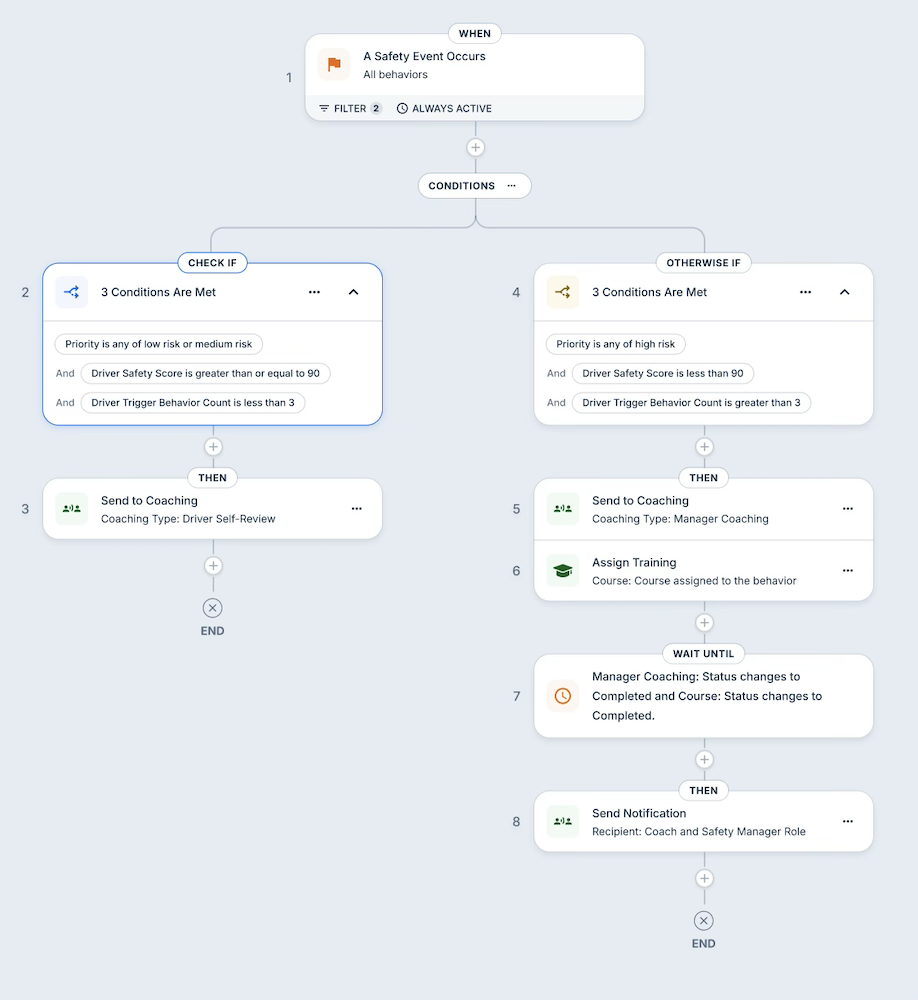
Task: Open the FILTER settings on the trigger
Action: 348,108
